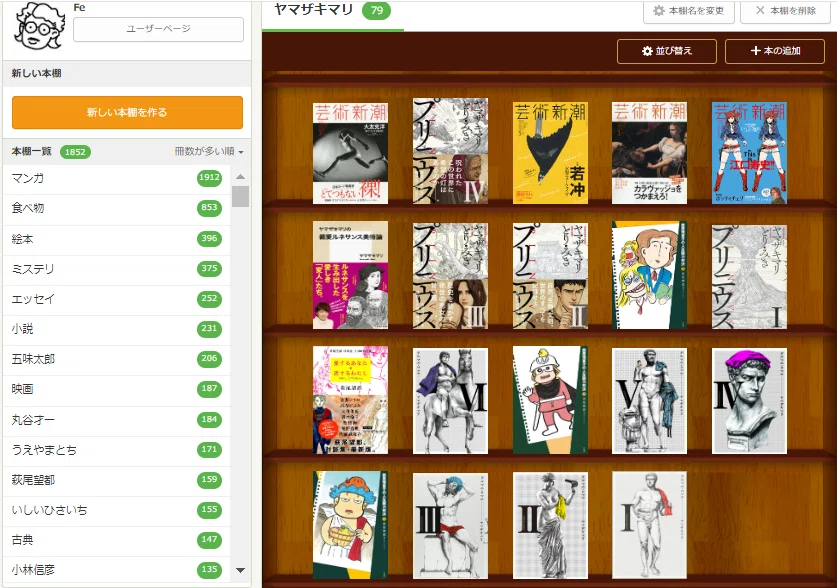Select the 古典 bookshelf

[x=117, y=540]
